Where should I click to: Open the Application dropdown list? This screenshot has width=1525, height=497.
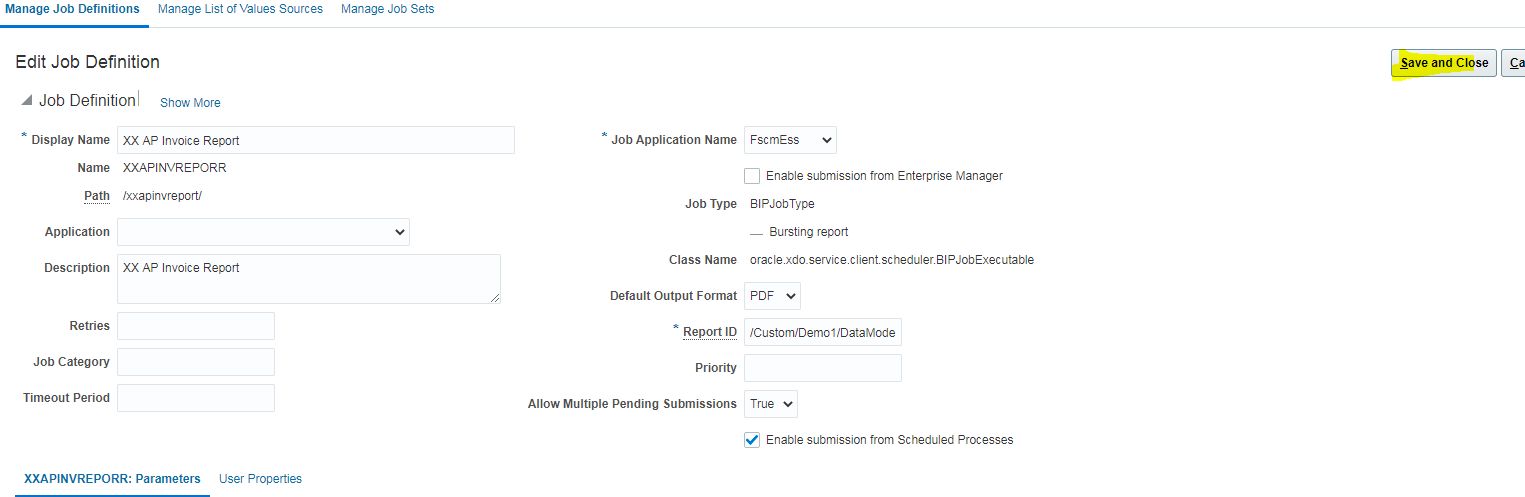click(263, 232)
